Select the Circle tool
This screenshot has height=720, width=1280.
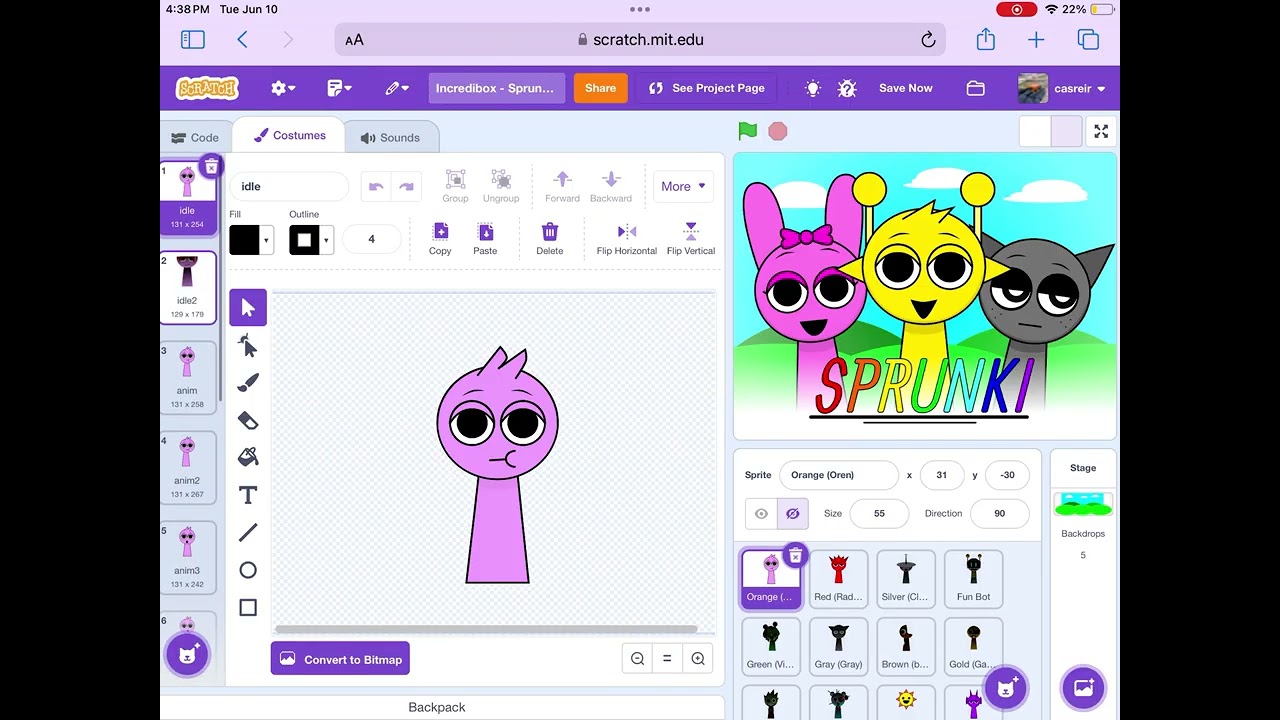pos(248,570)
